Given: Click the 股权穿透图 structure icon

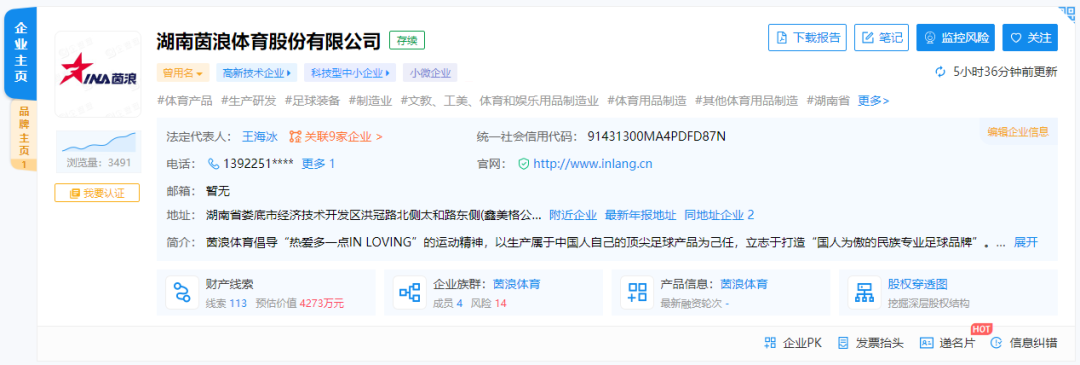Looking at the screenshot, I should click(864, 292).
